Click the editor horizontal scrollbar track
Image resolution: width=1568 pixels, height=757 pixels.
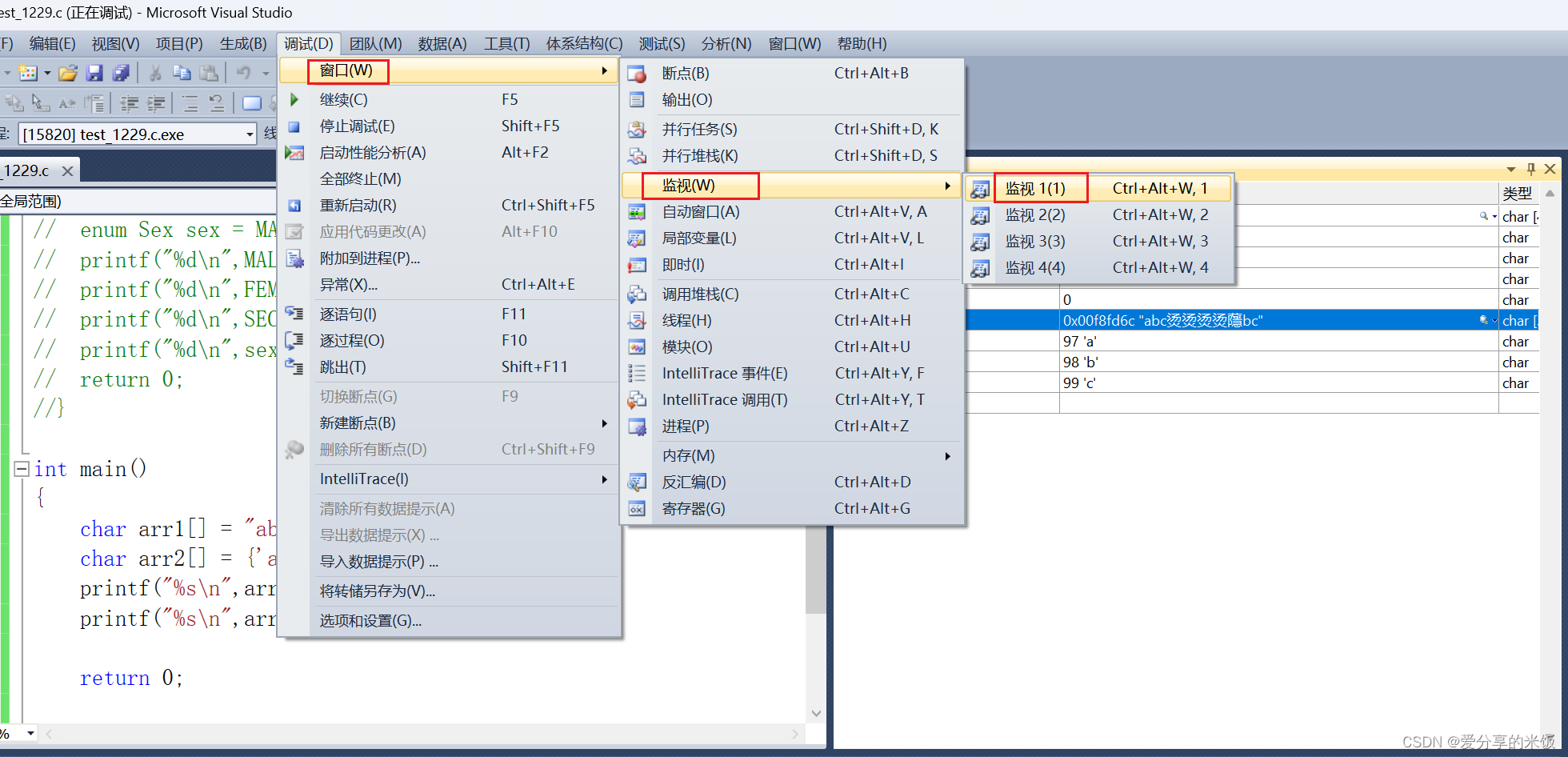tap(422, 733)
